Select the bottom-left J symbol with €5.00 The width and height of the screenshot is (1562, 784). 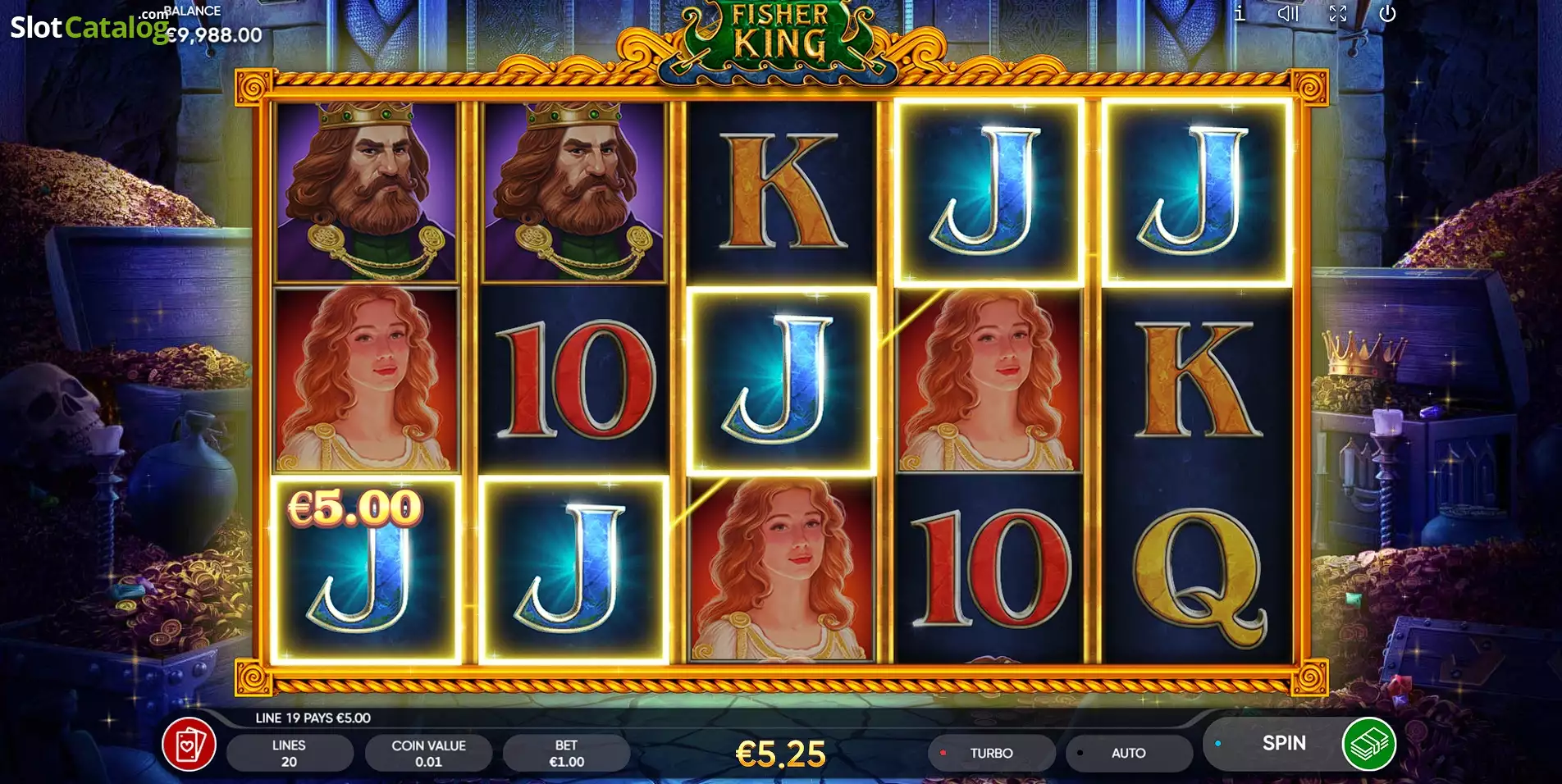(x=366, y=569)
